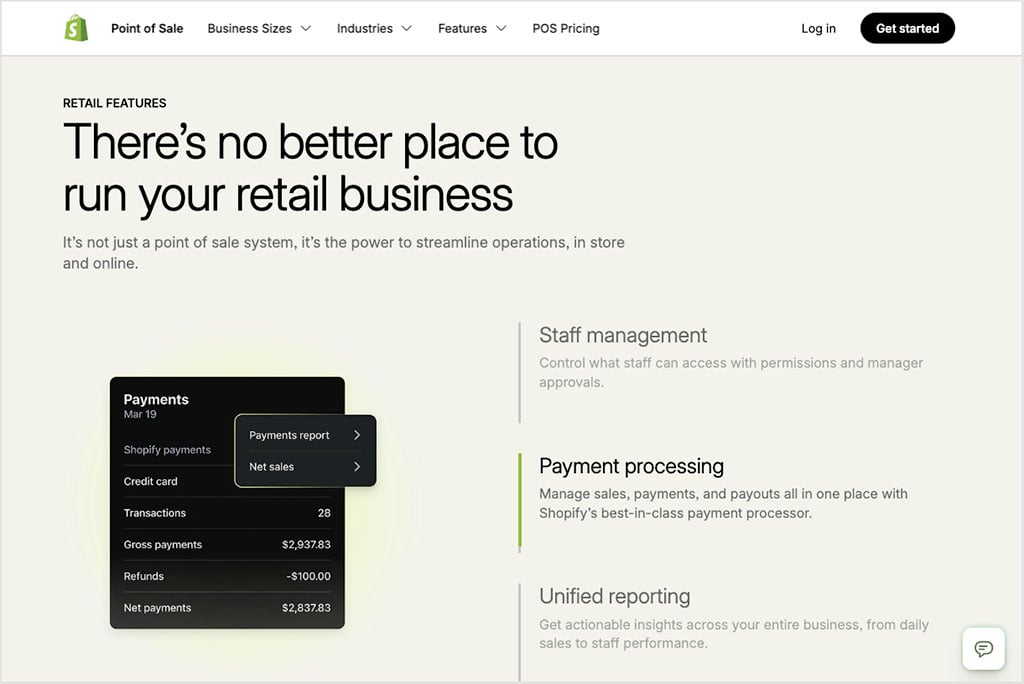Image resolution: width=1024 pixels, height=684 pixels.
Task: Click the Gross payments row label
Action: click(x=163, y=544)
